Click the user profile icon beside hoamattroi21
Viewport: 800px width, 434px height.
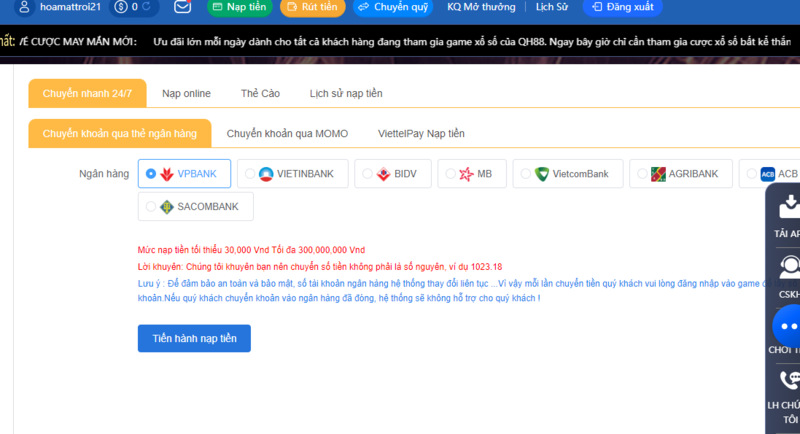24,7
